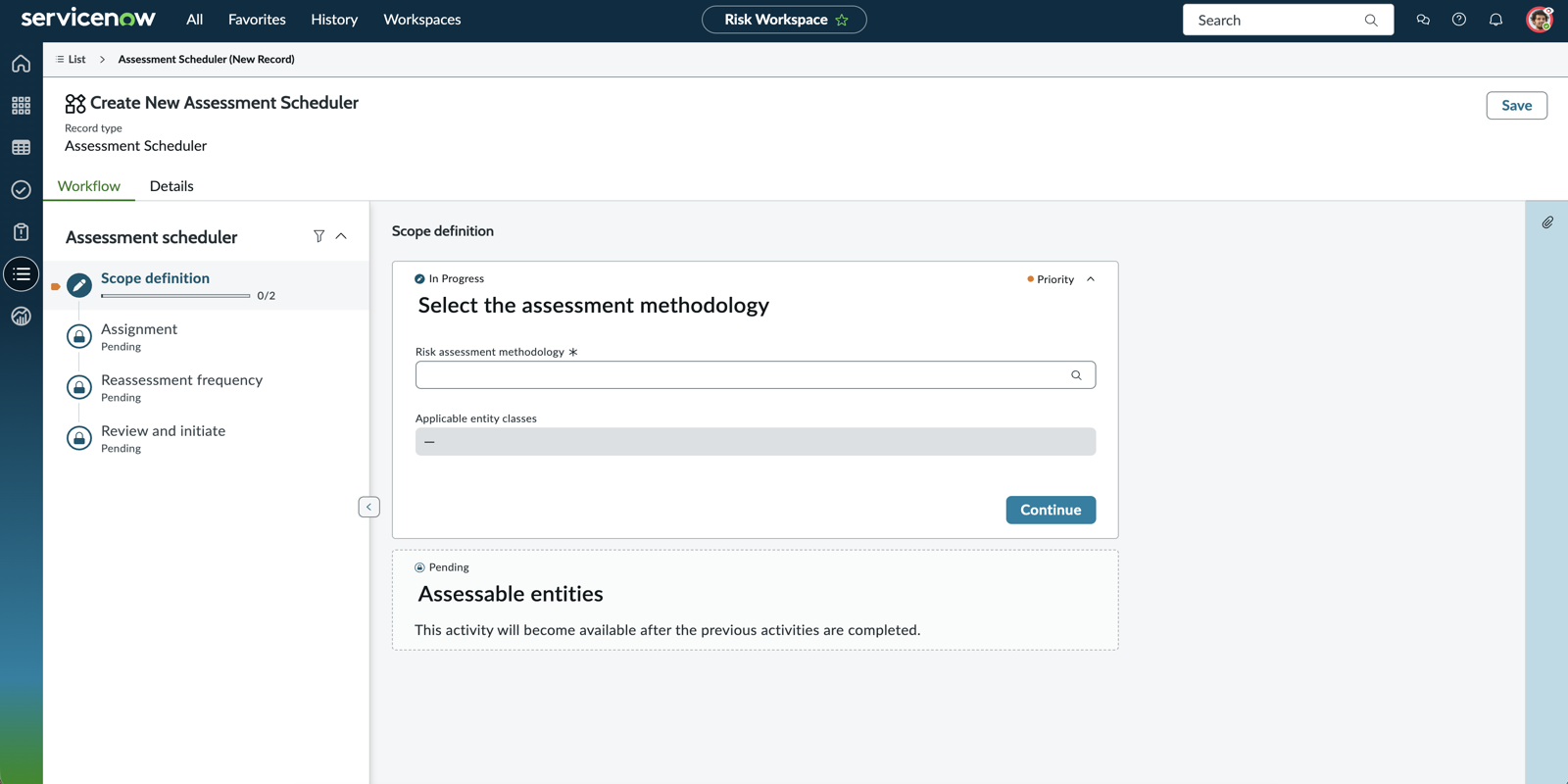
Task: Open the Home icon in left sidebar
Action: click(21, 64)
